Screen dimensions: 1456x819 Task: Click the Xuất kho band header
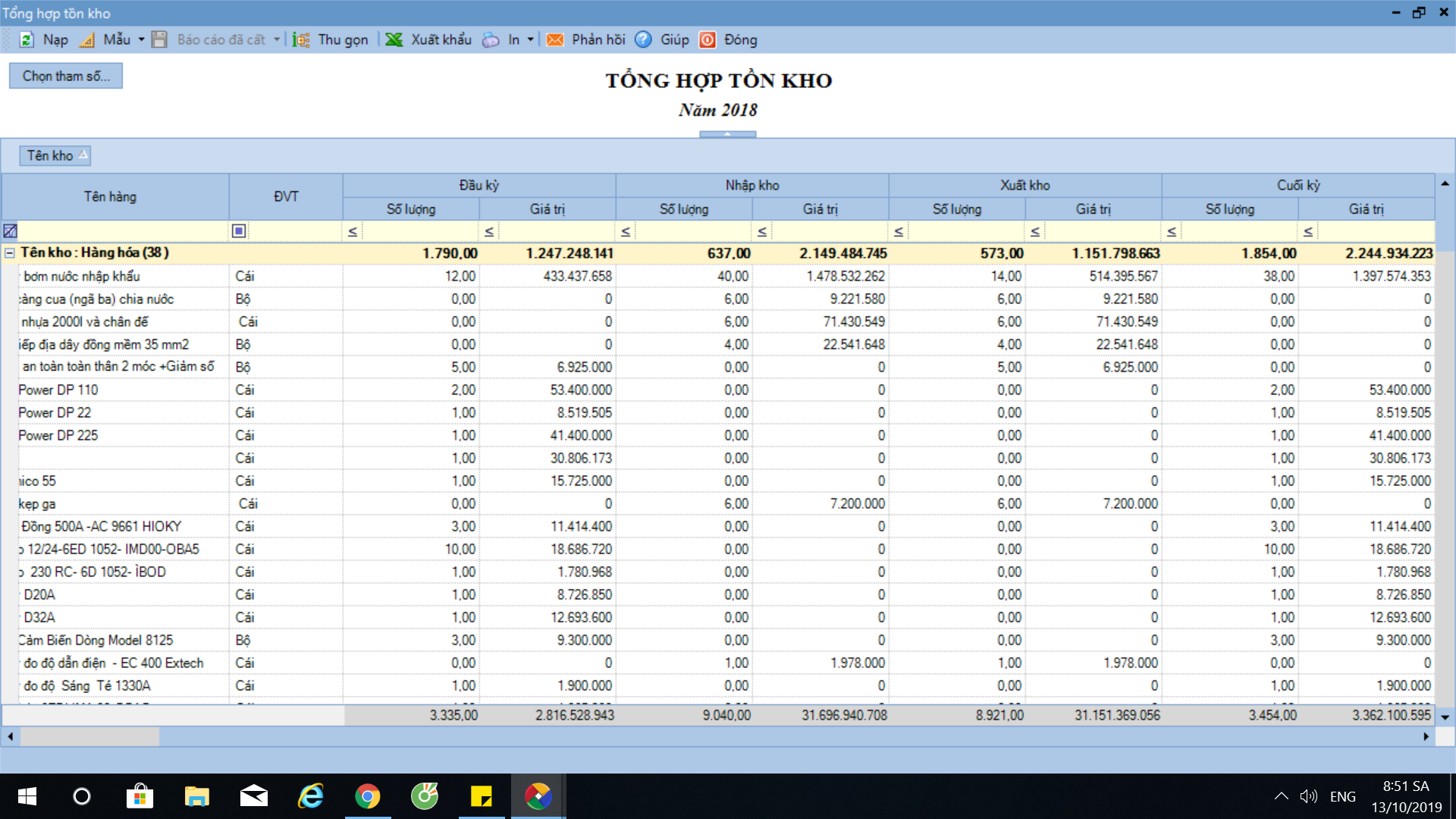(1025, 185)
